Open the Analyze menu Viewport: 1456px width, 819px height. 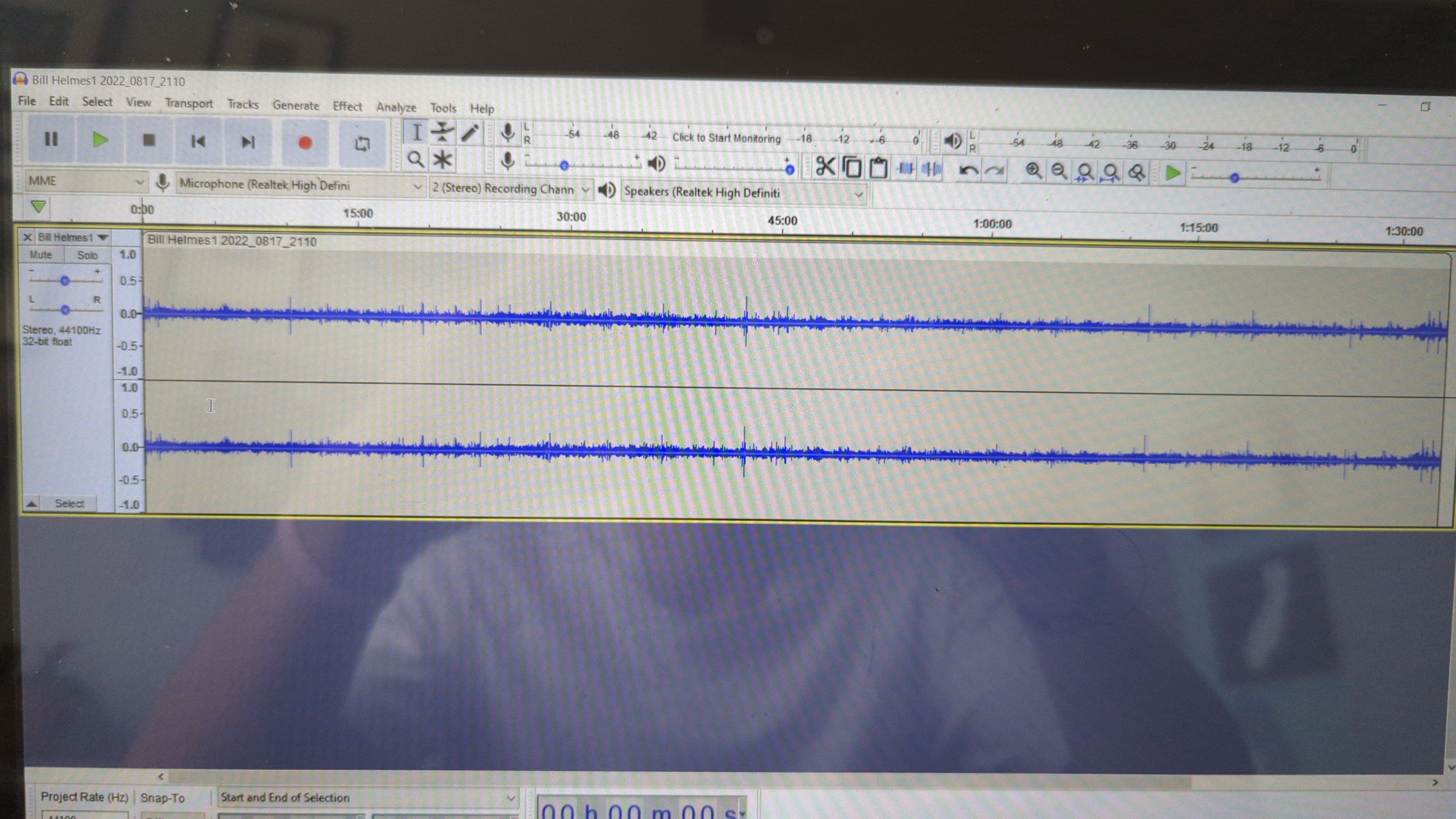click(x=396, y=107)
